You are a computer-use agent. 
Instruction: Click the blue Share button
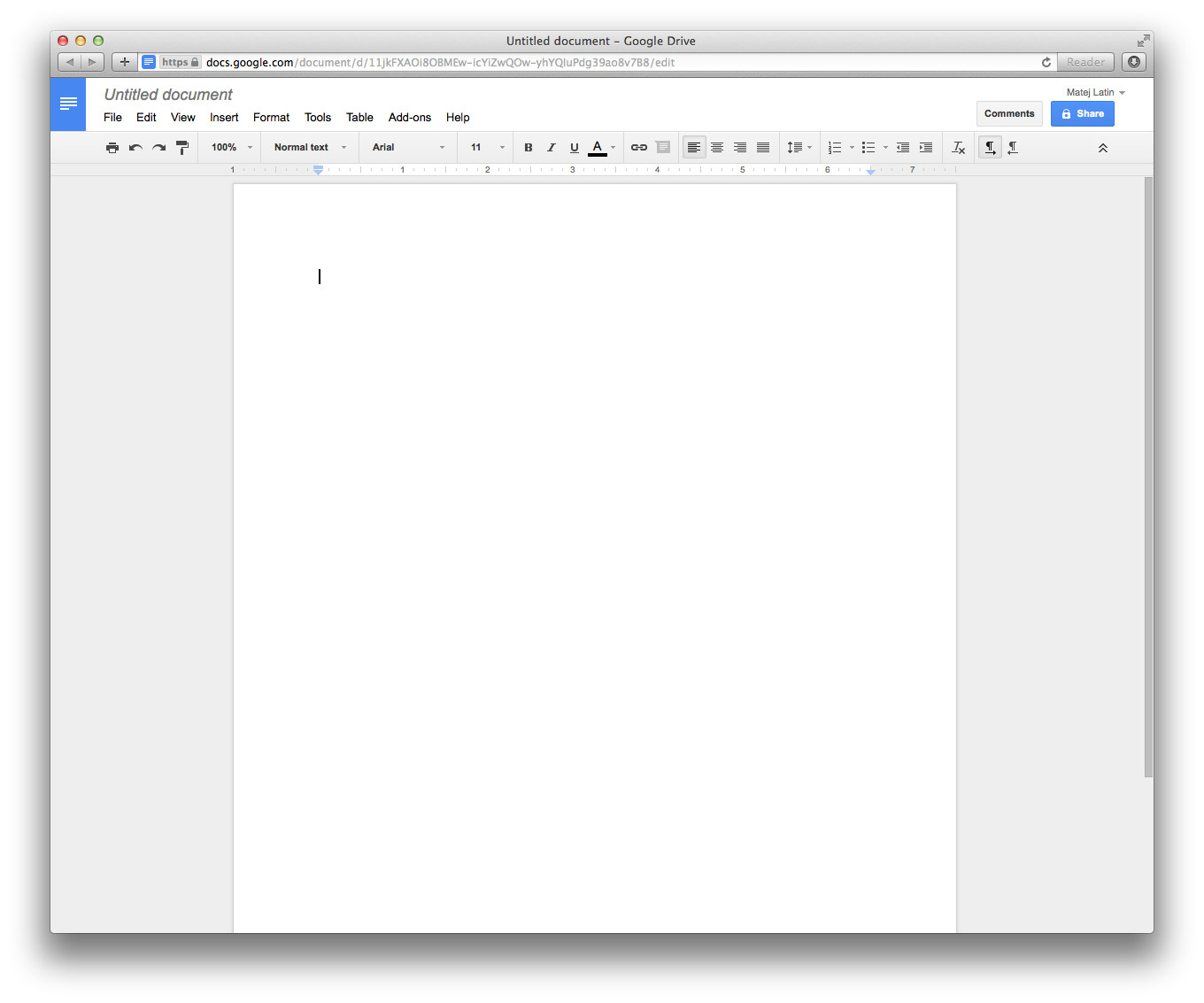[1082, 114]
